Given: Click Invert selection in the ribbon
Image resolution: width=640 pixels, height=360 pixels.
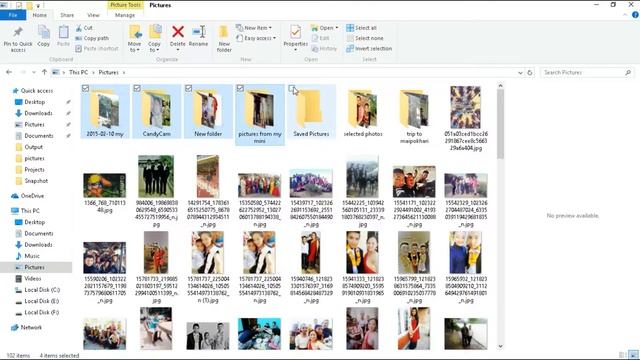Looking at the screenshot, I should tap(369, 48).
